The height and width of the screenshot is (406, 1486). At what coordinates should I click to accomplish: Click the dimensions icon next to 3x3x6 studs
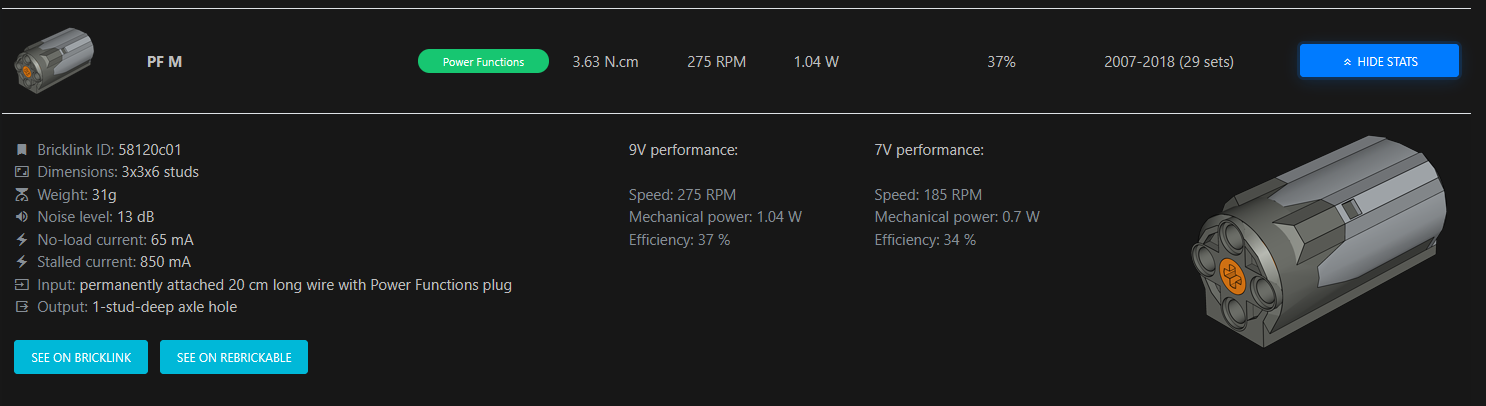pos(22,172)
